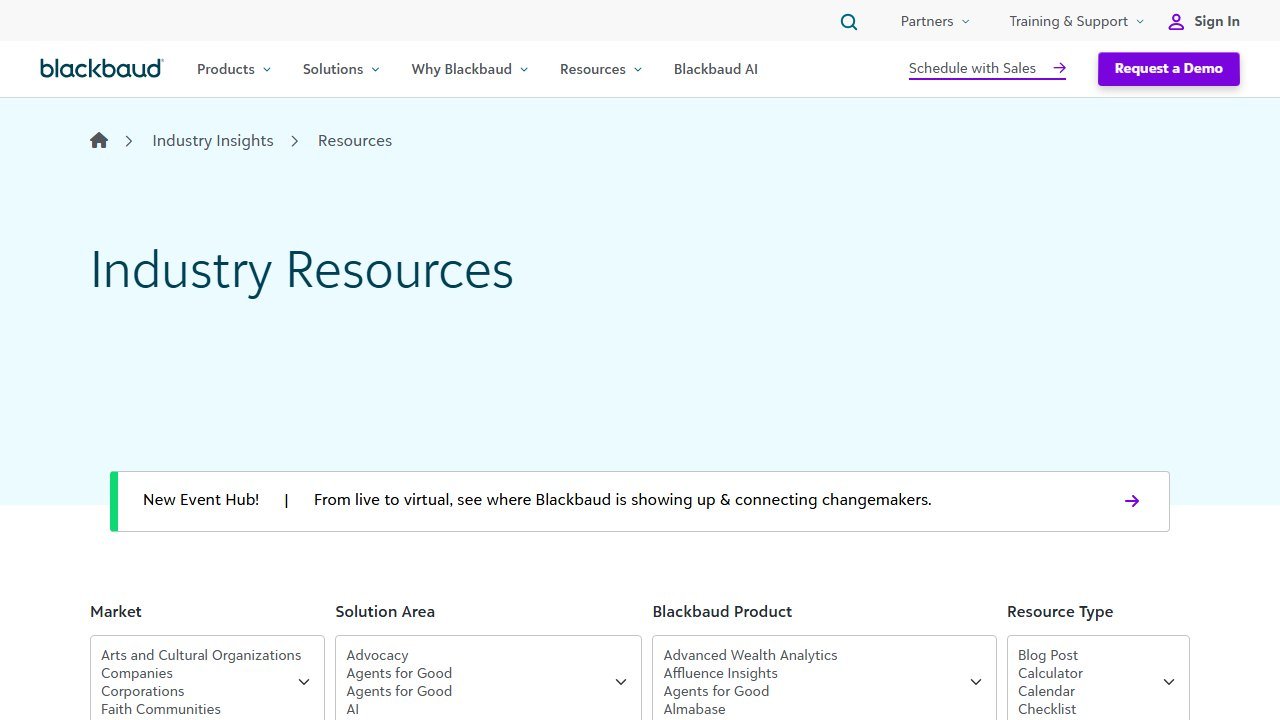Screen dimensions: 1280x720
Task: Select Calendar resource type
Action: (1046, 691)
